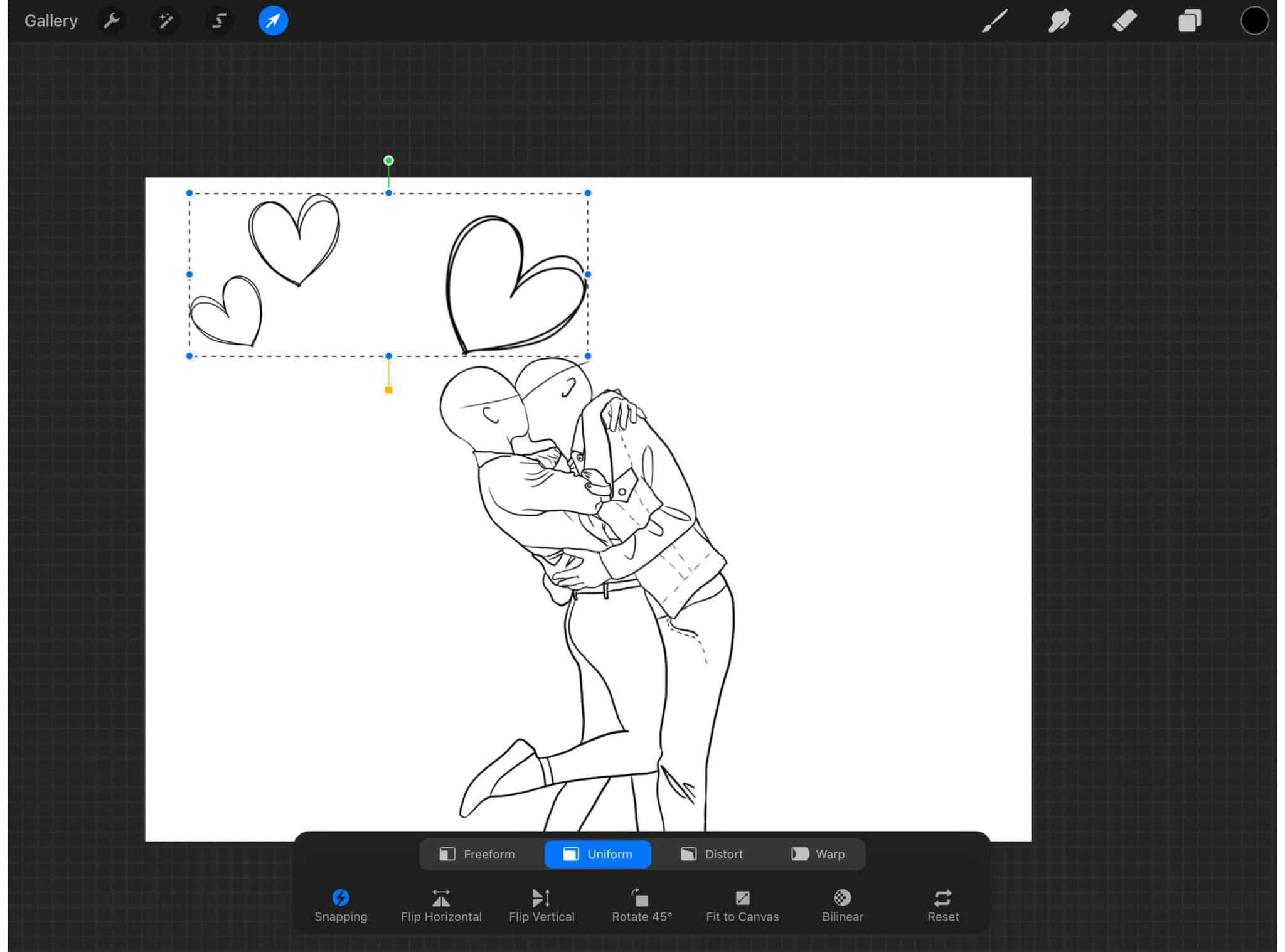This screenshot has height=952, width=1285.
Task: Select the Smudge tool
Action: pos(1060,21)
